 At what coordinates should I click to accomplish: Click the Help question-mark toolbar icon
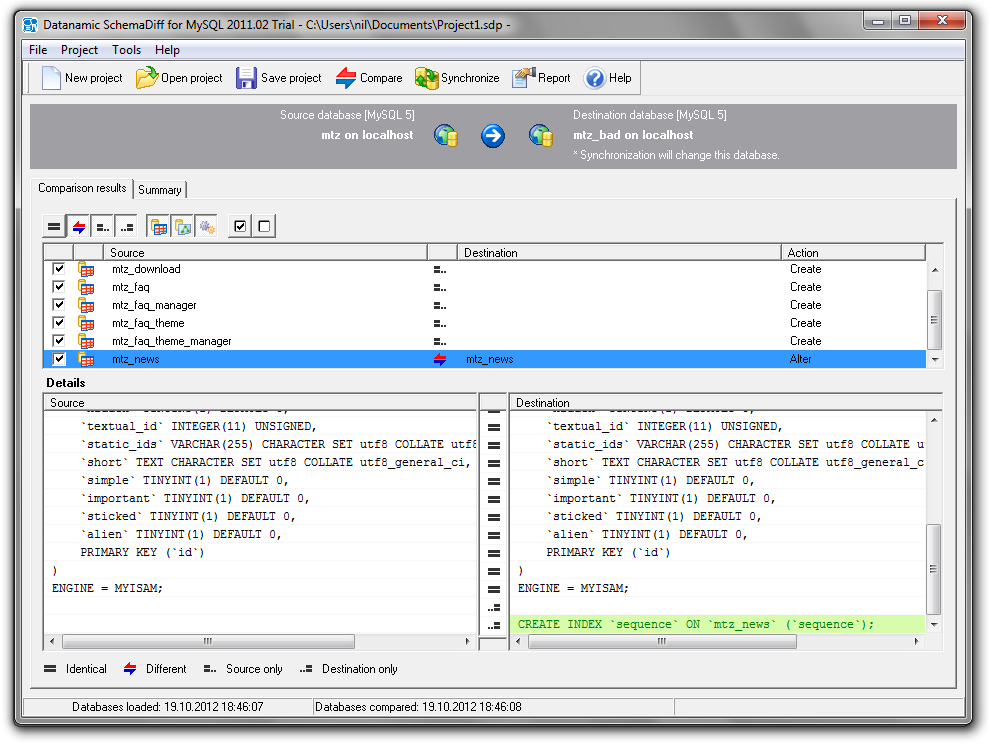(594, 78)
